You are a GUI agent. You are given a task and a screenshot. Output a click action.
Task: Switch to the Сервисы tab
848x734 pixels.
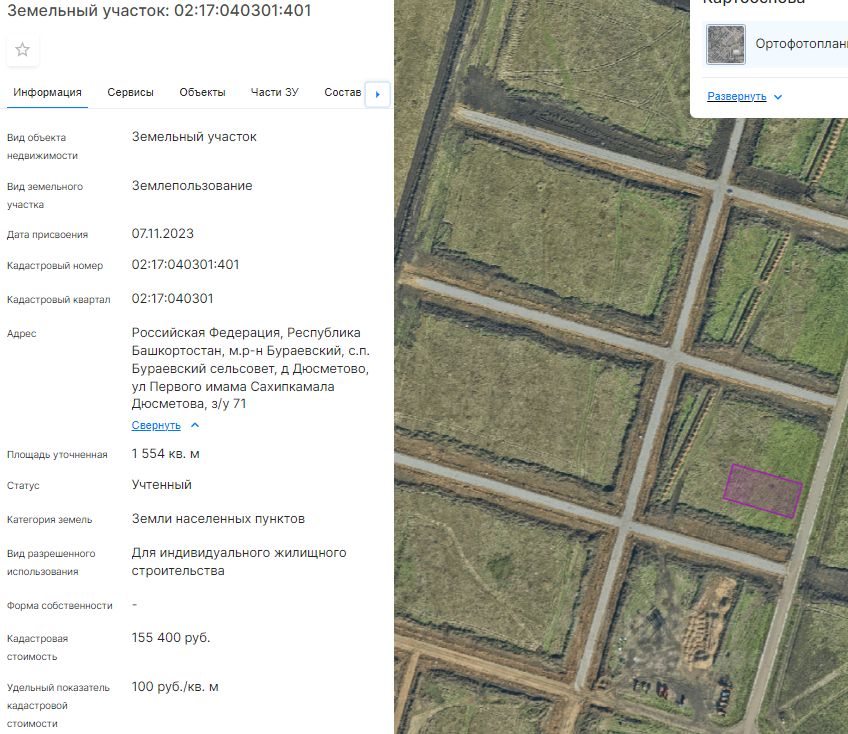130,92
